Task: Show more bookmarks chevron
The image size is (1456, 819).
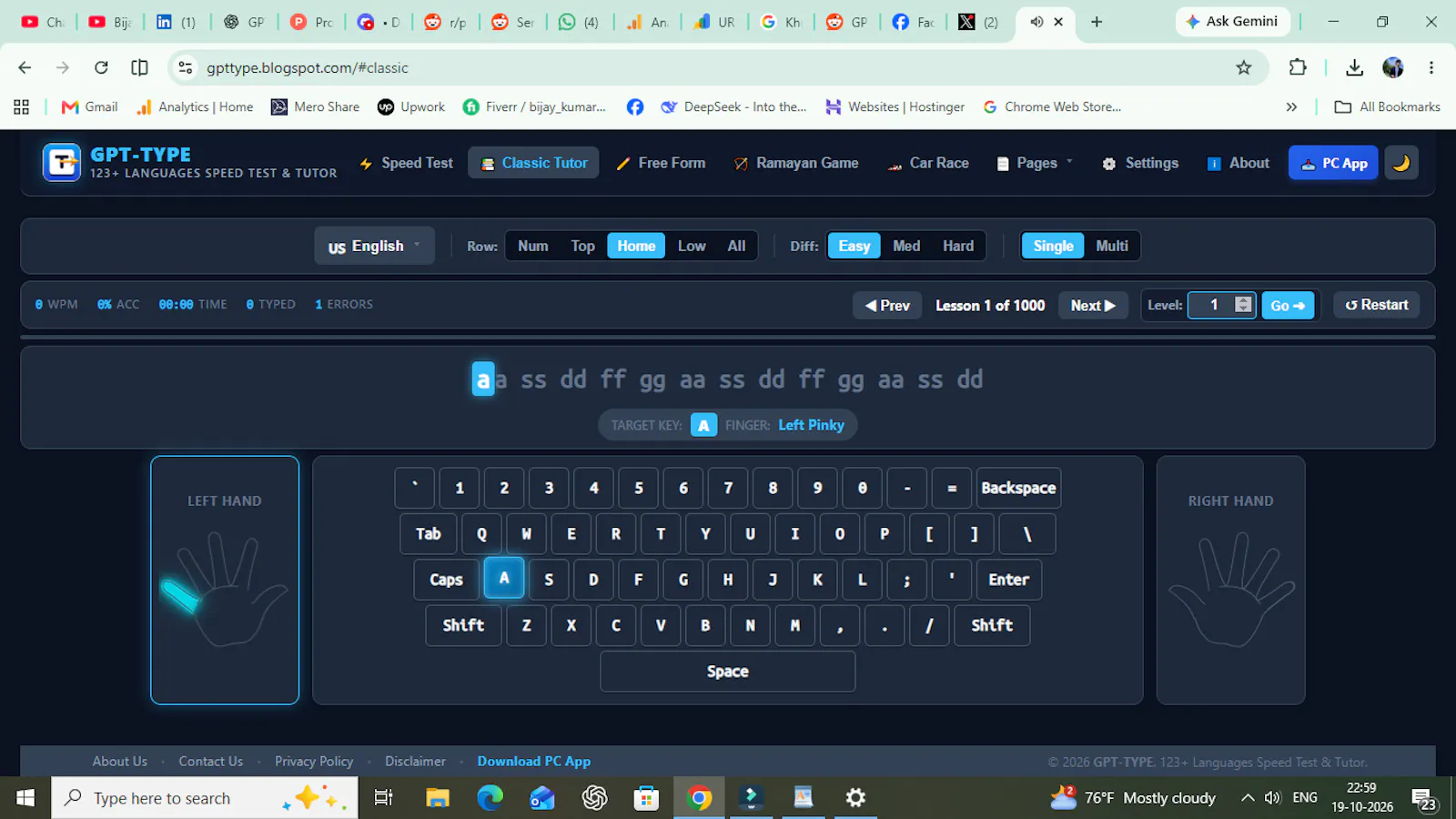Action: pyautogui.click(x=1291, y=107)
